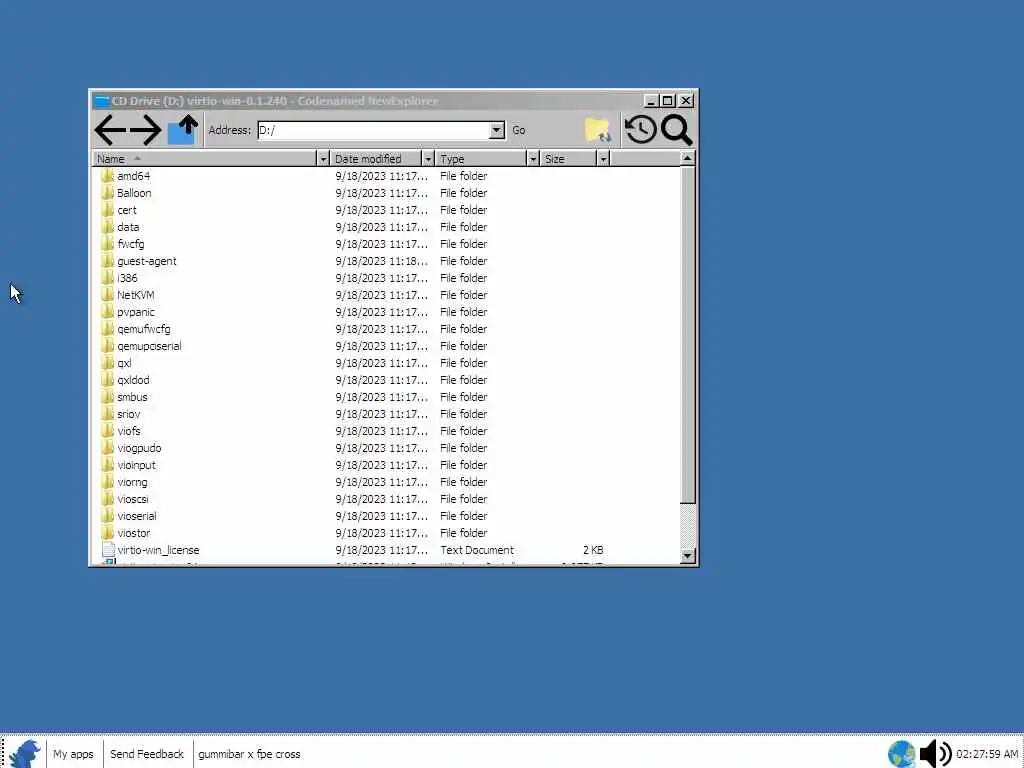Select the viorng folder
Viewport: 1024px width, 768px height.
click(x=133, y=481)
